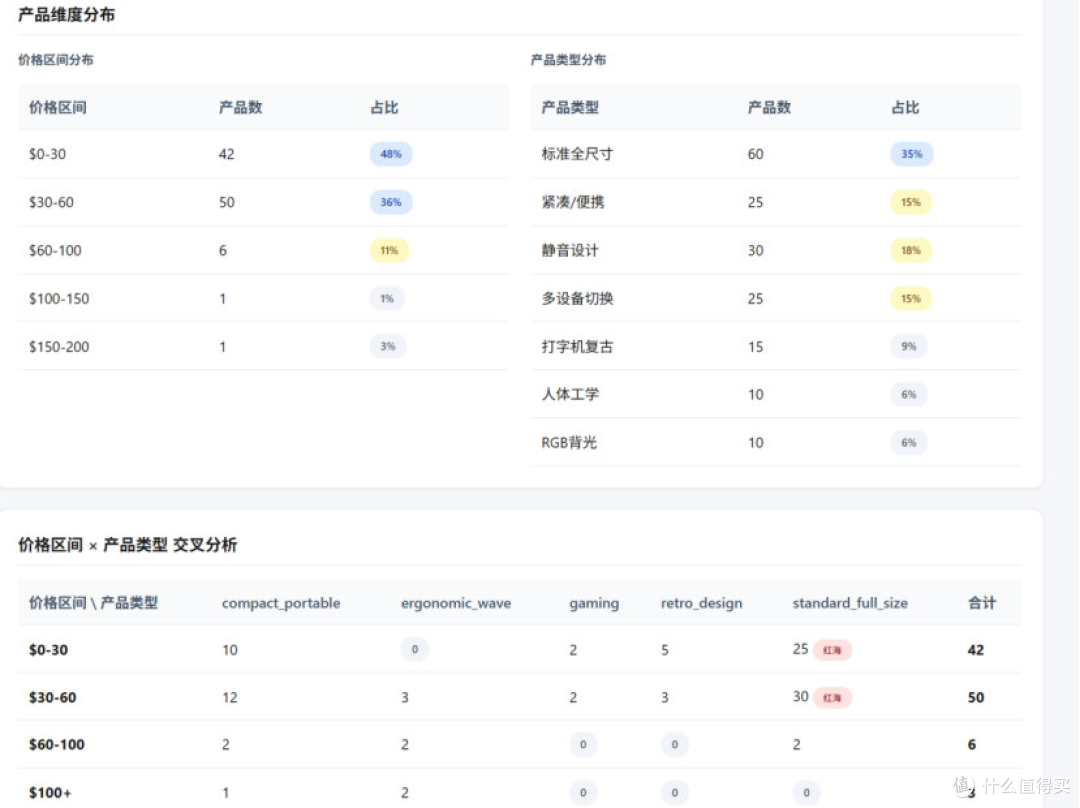Select the $150-200 price range row
This screenshot has width=1080, height=808.
coord(263,346)
